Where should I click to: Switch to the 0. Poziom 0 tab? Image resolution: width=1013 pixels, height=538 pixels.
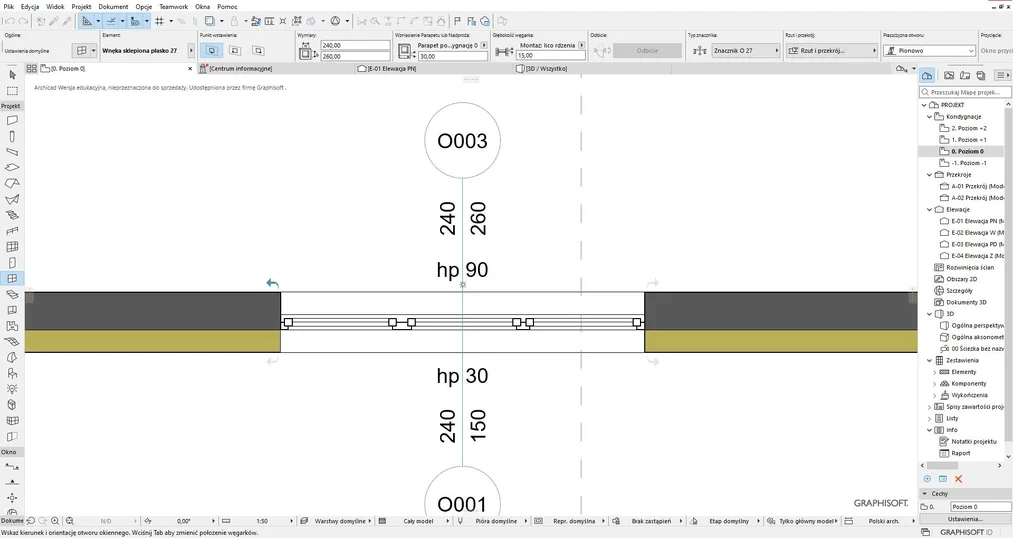[110, 68]
